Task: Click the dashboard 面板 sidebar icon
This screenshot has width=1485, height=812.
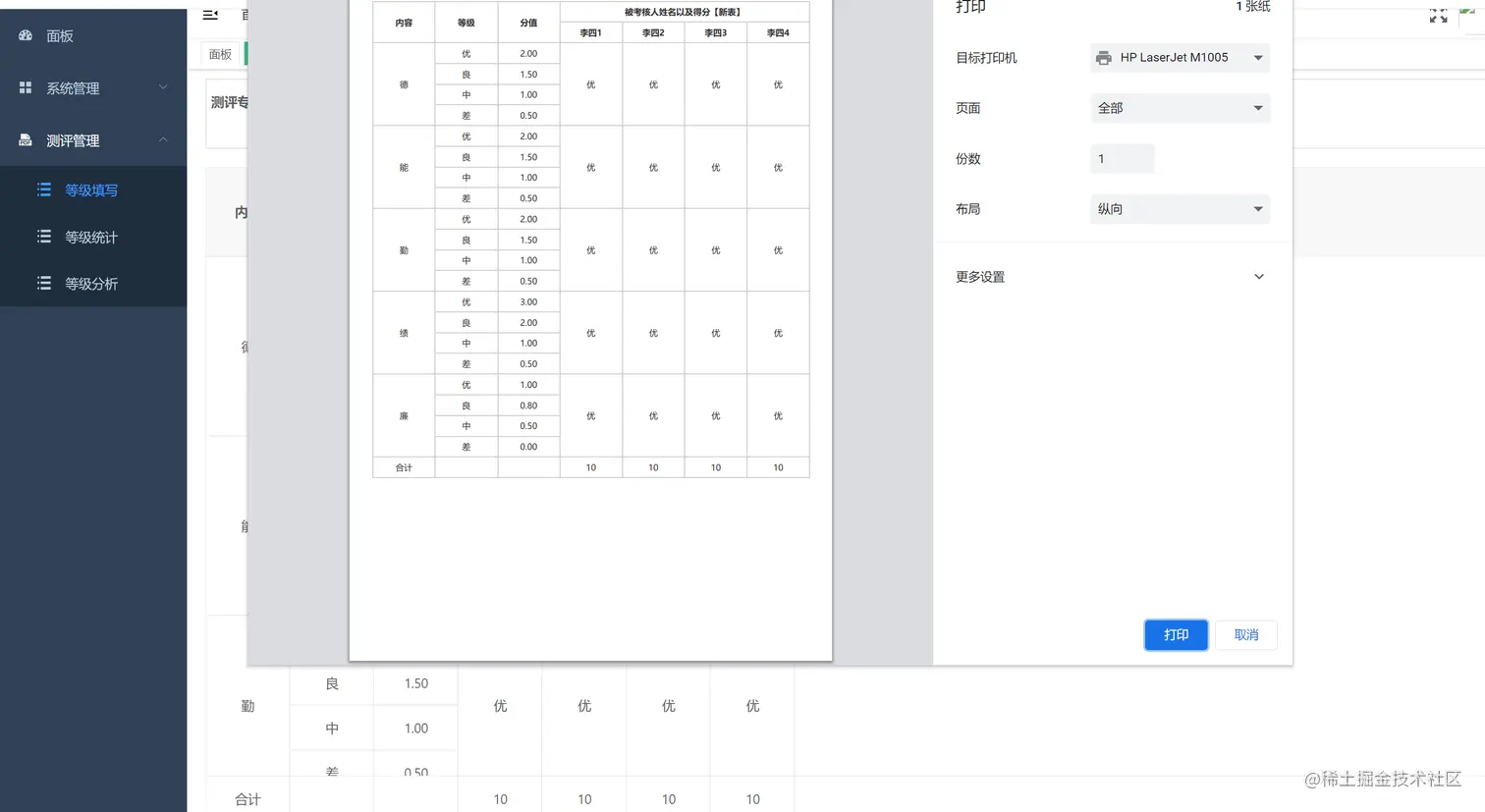Action: point(25,35)
